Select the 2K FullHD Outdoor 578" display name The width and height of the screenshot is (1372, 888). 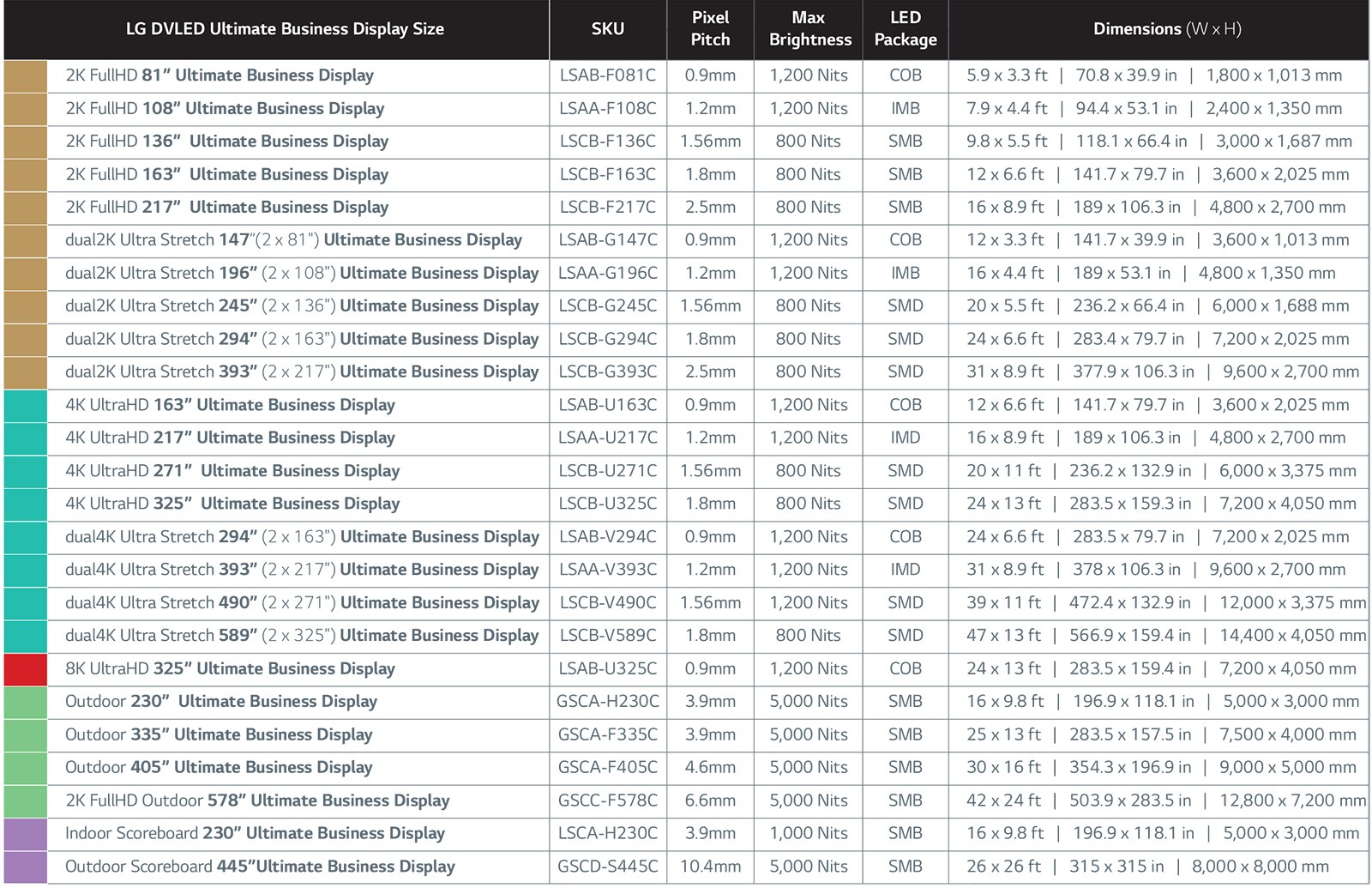click(257, 801)
